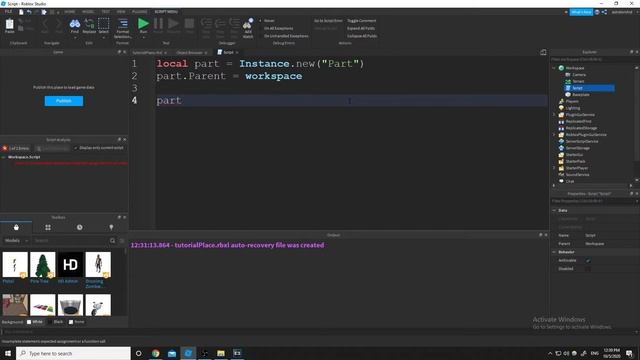This screenshot has width=640, height=360.
Task: Switch to the HOME ribbon tab
Action: pyautogui.click(x=70, y=12)
